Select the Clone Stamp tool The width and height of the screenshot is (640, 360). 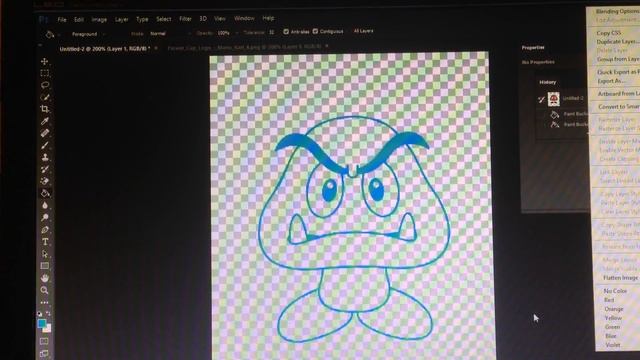(44, 157)
